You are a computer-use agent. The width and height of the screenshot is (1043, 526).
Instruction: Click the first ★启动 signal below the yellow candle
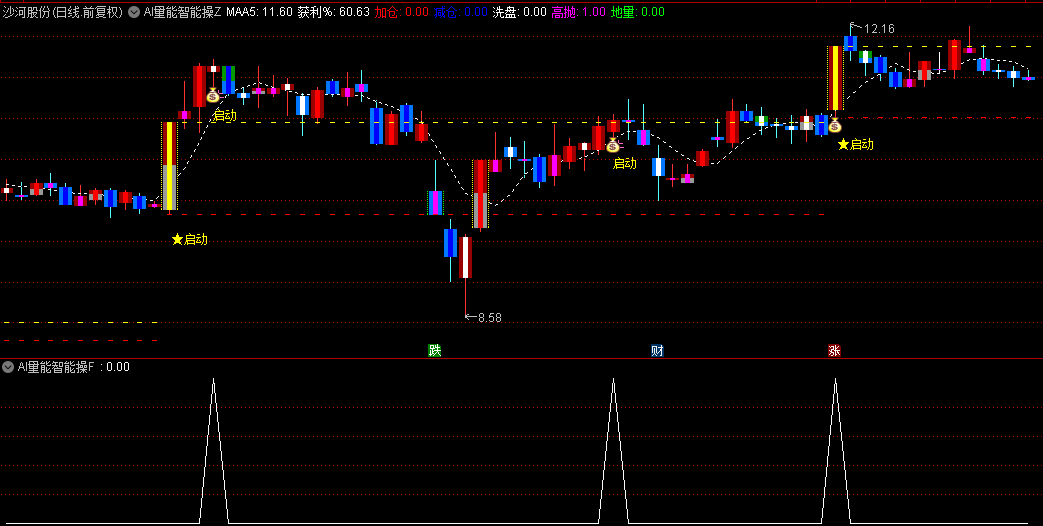point(190,239)
